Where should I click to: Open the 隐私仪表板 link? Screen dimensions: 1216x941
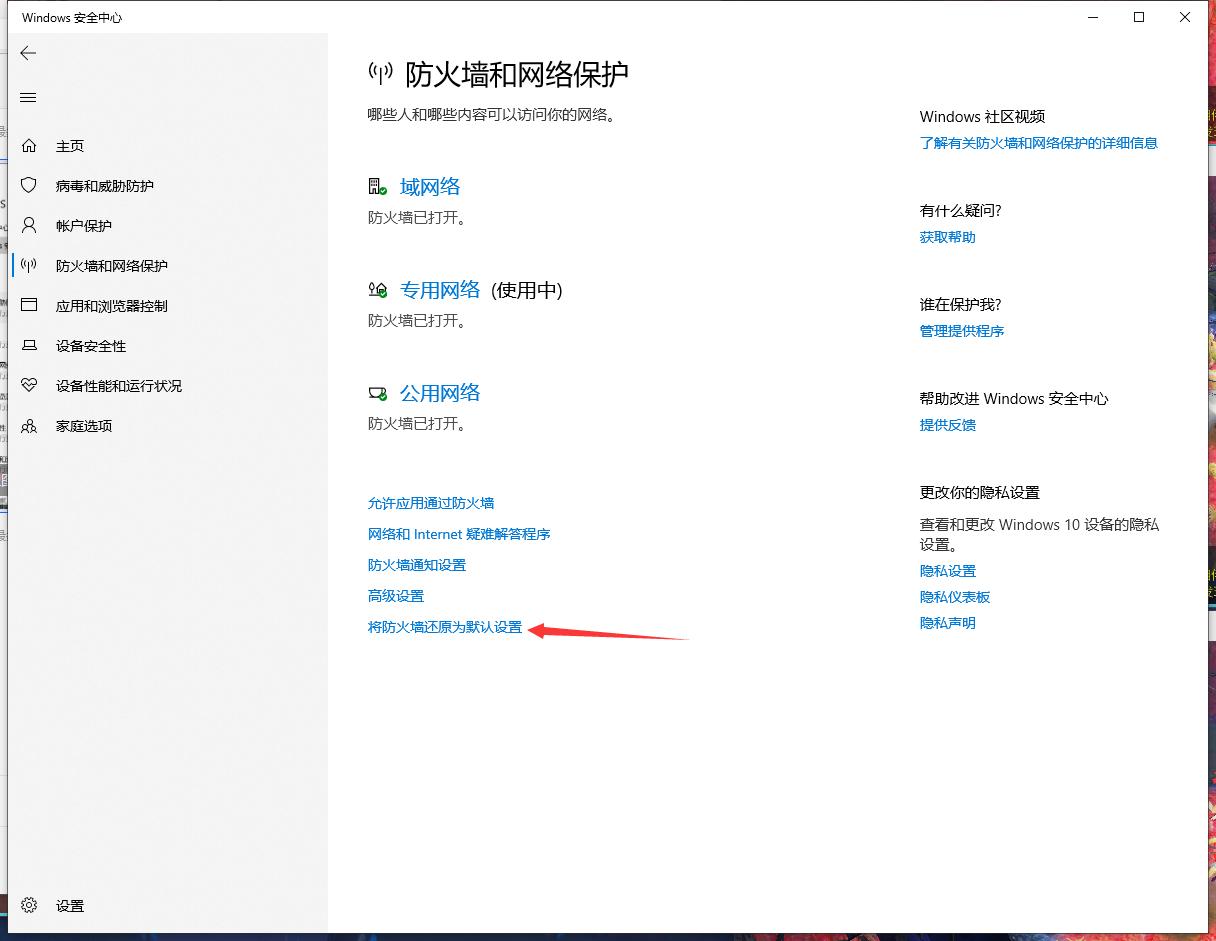click(954, 596)
